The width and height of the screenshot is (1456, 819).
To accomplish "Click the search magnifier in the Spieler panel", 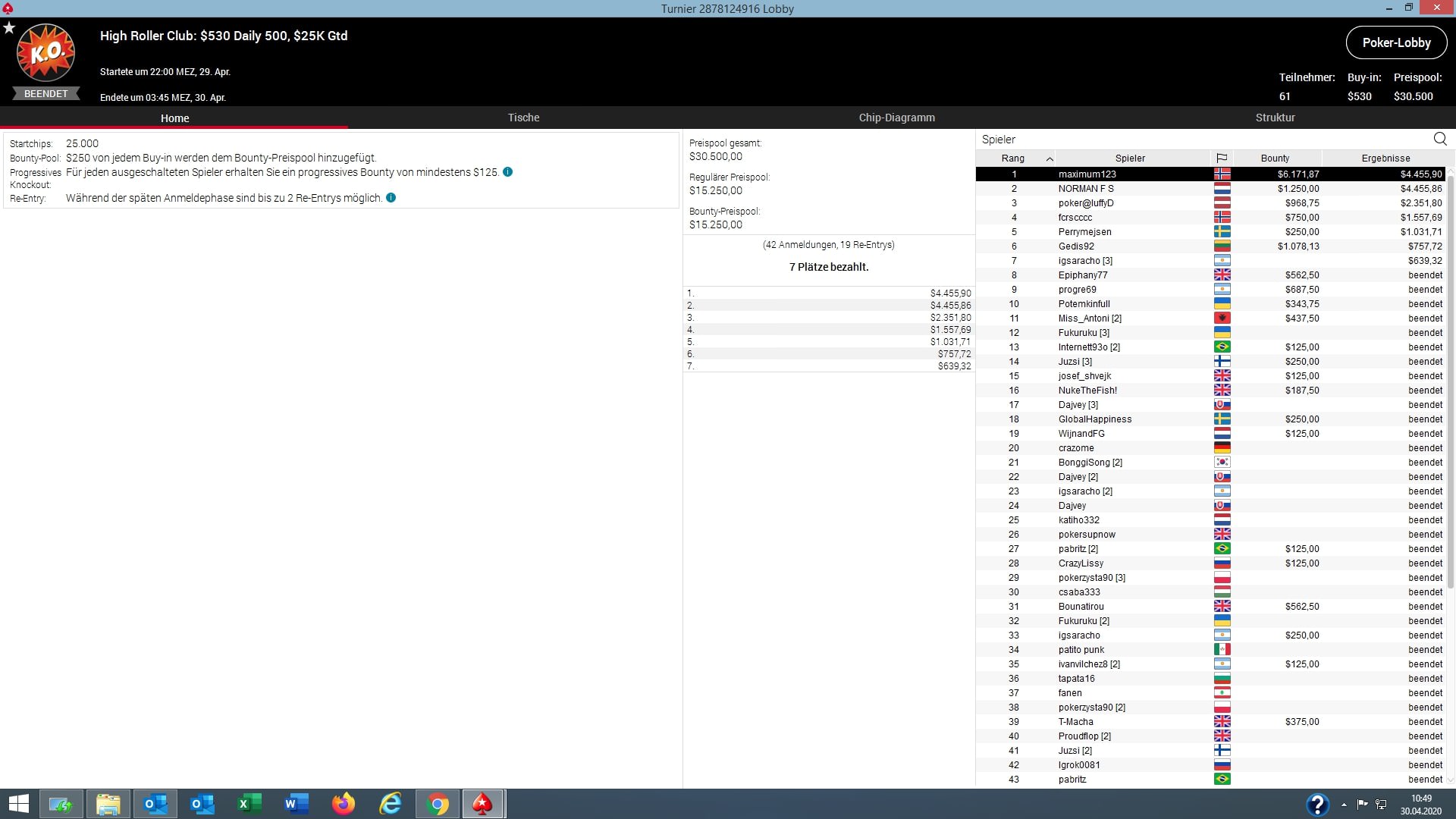I will [x=1439, y=139].
